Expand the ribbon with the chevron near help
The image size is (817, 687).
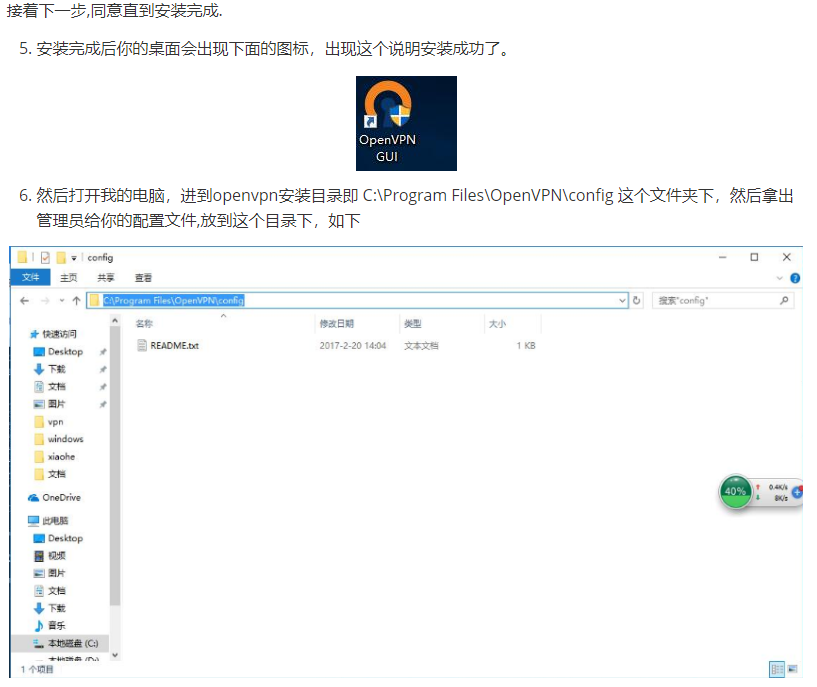780,277
